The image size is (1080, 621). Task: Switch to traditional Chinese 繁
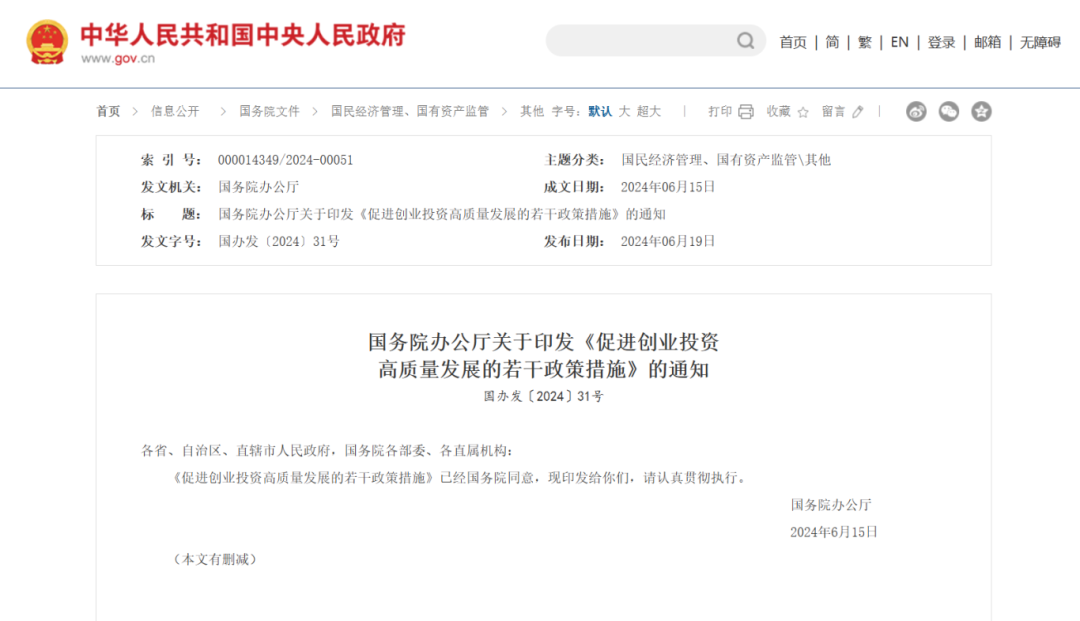point(865,42)
